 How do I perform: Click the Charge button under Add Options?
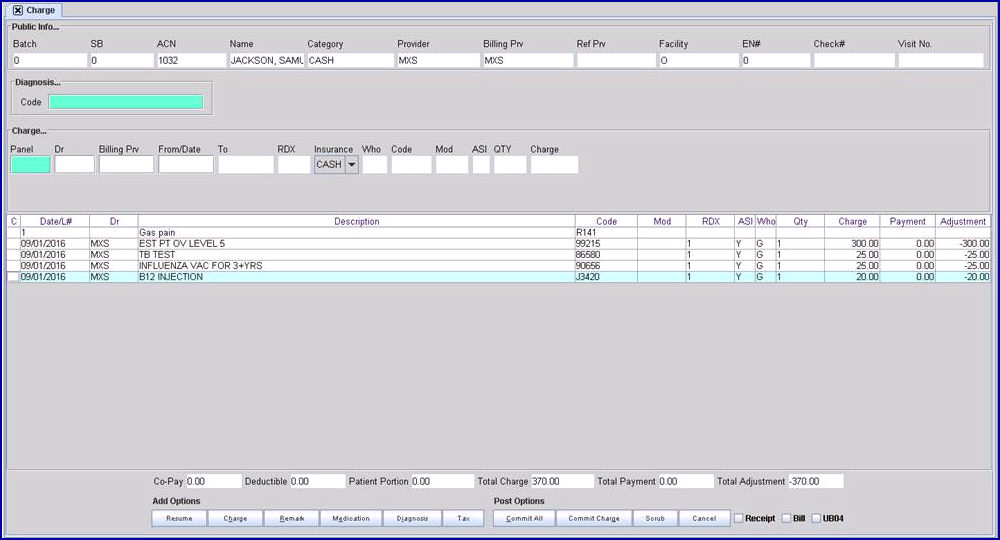click(x=235, y=518)
